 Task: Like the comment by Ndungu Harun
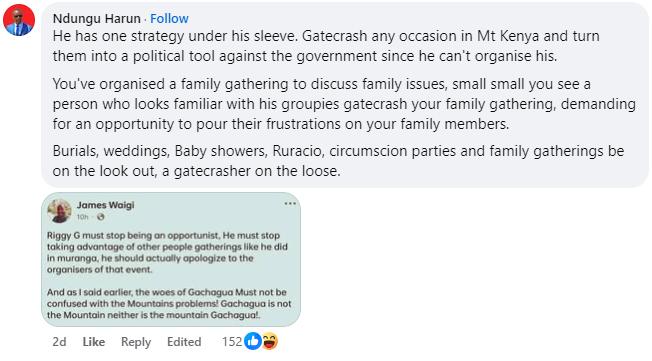pyautogui.click(x=94, y=342)
